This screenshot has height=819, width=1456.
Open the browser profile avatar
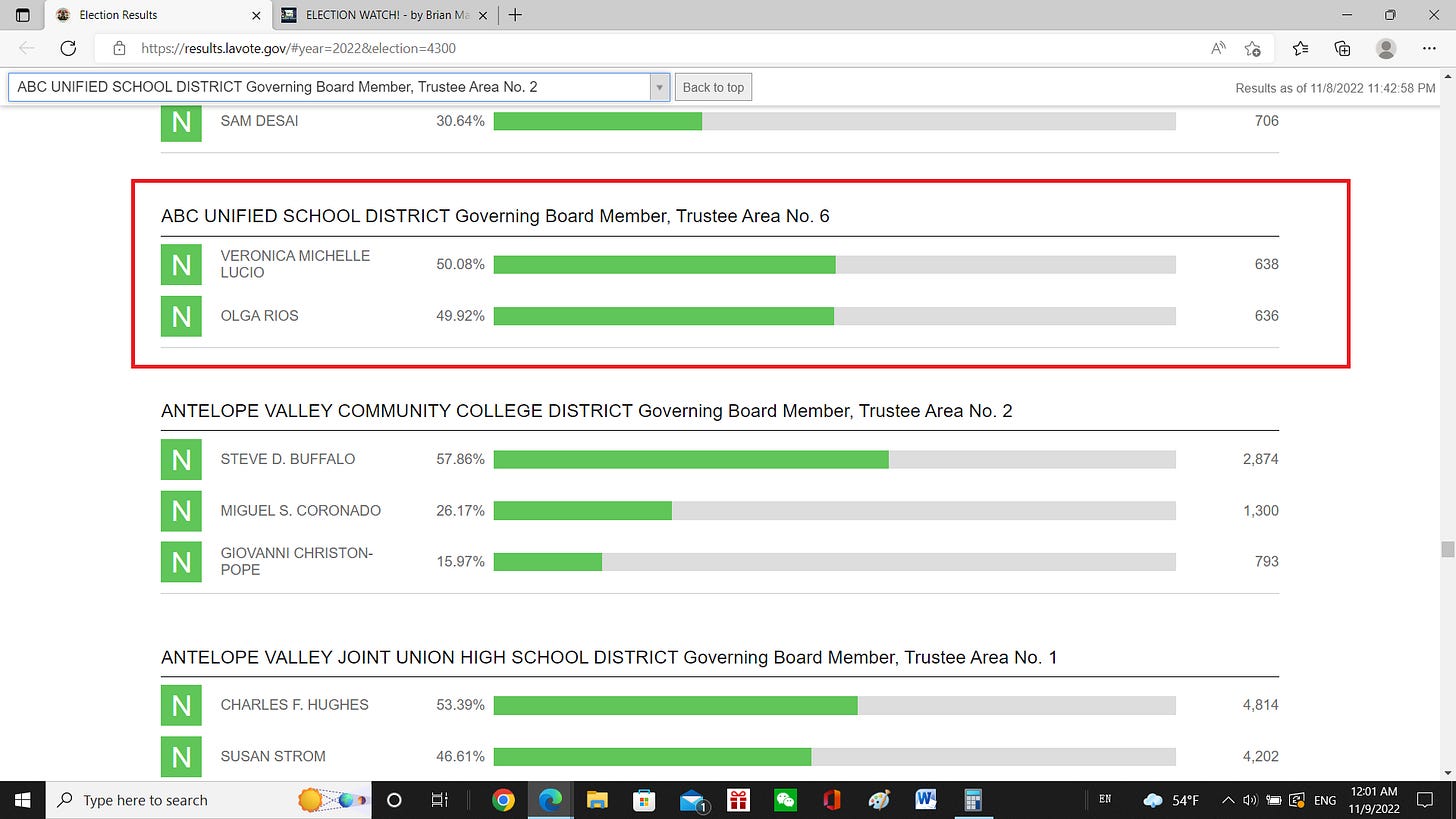1386,48
